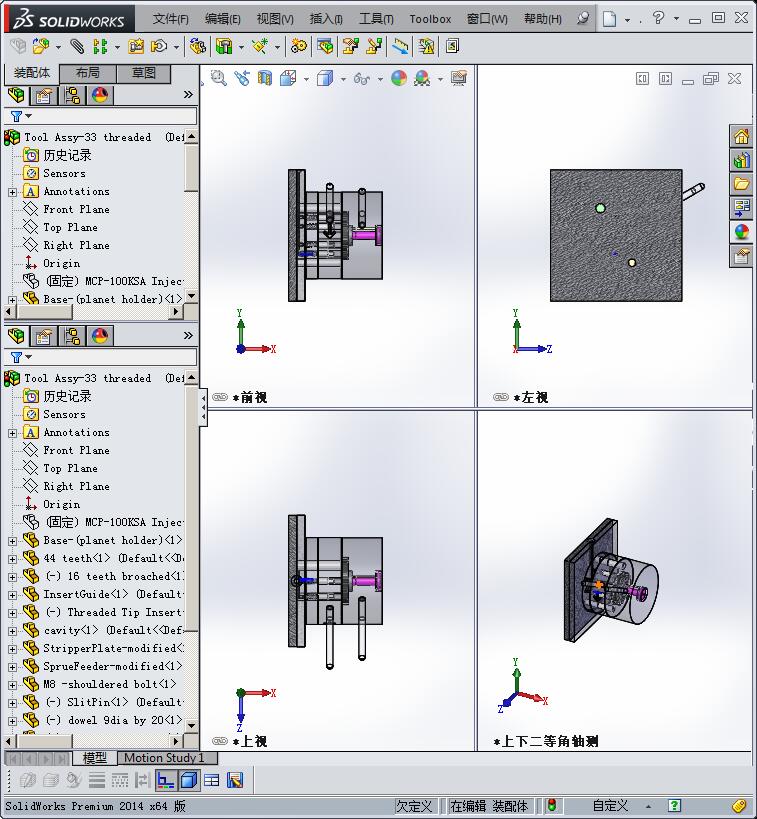Open the 插入(I) menu
This screenshot has height=819, width=757.
click(x=326, y=19)
